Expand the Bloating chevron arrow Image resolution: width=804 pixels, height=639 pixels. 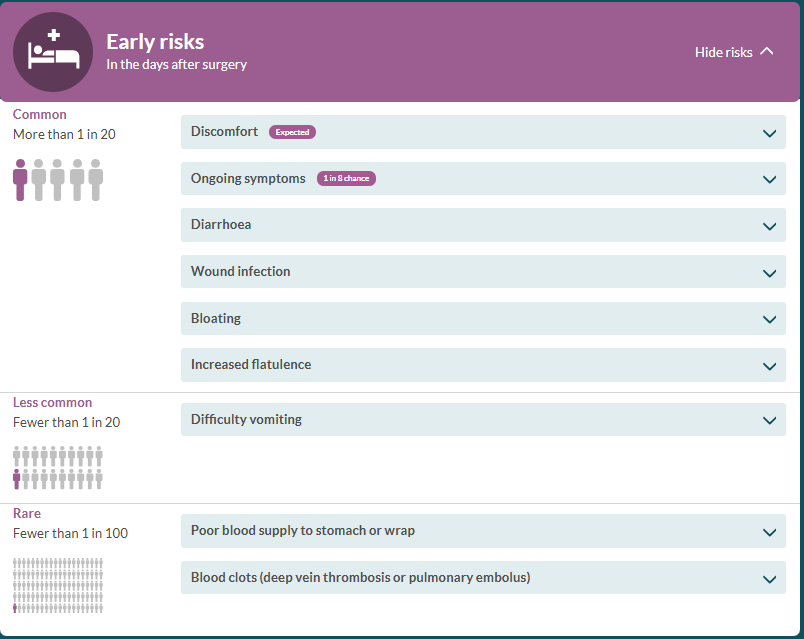(x=769, y=320)
